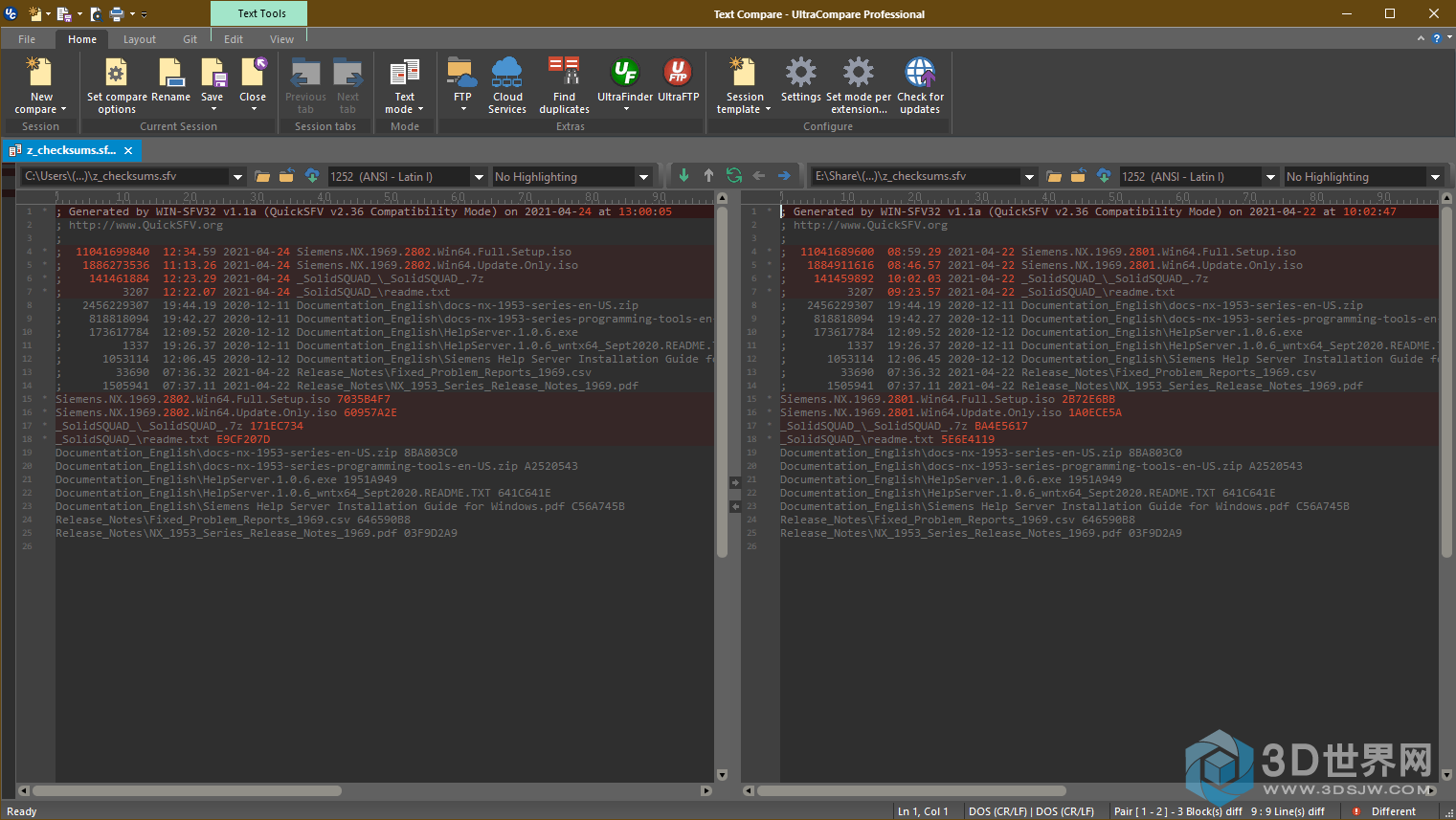Click cloud download icon in right pane

pyautogui.click(x=1104, y=176)
